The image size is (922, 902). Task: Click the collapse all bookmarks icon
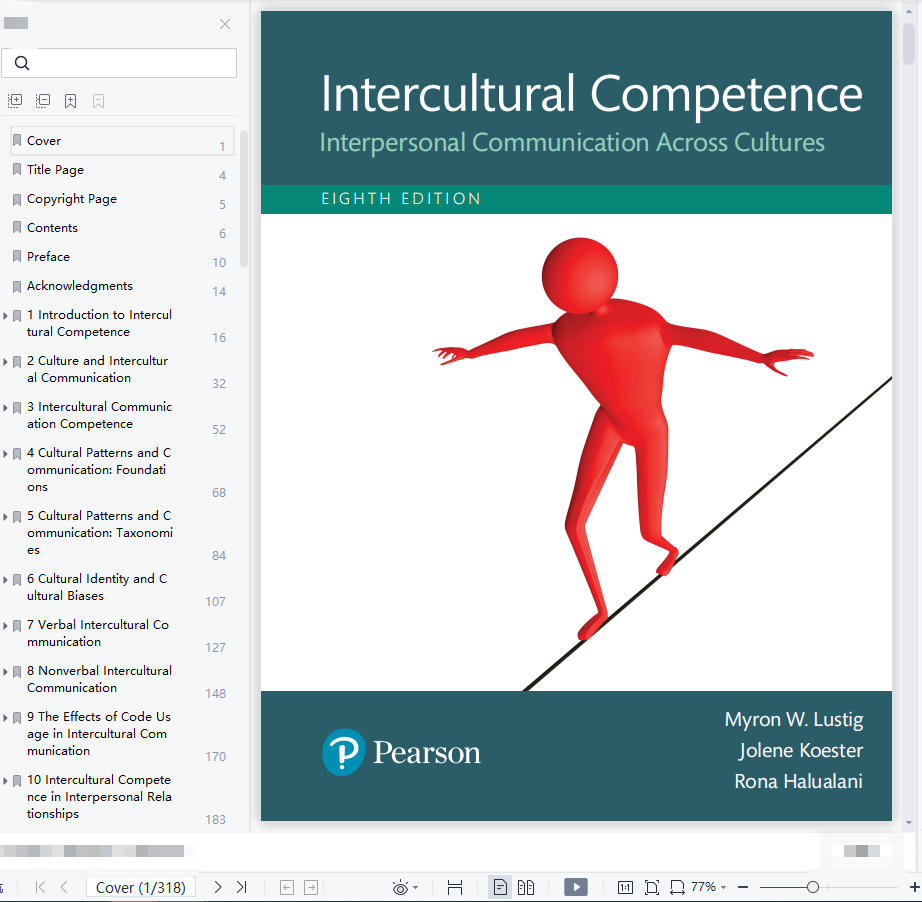click(42, 101)
